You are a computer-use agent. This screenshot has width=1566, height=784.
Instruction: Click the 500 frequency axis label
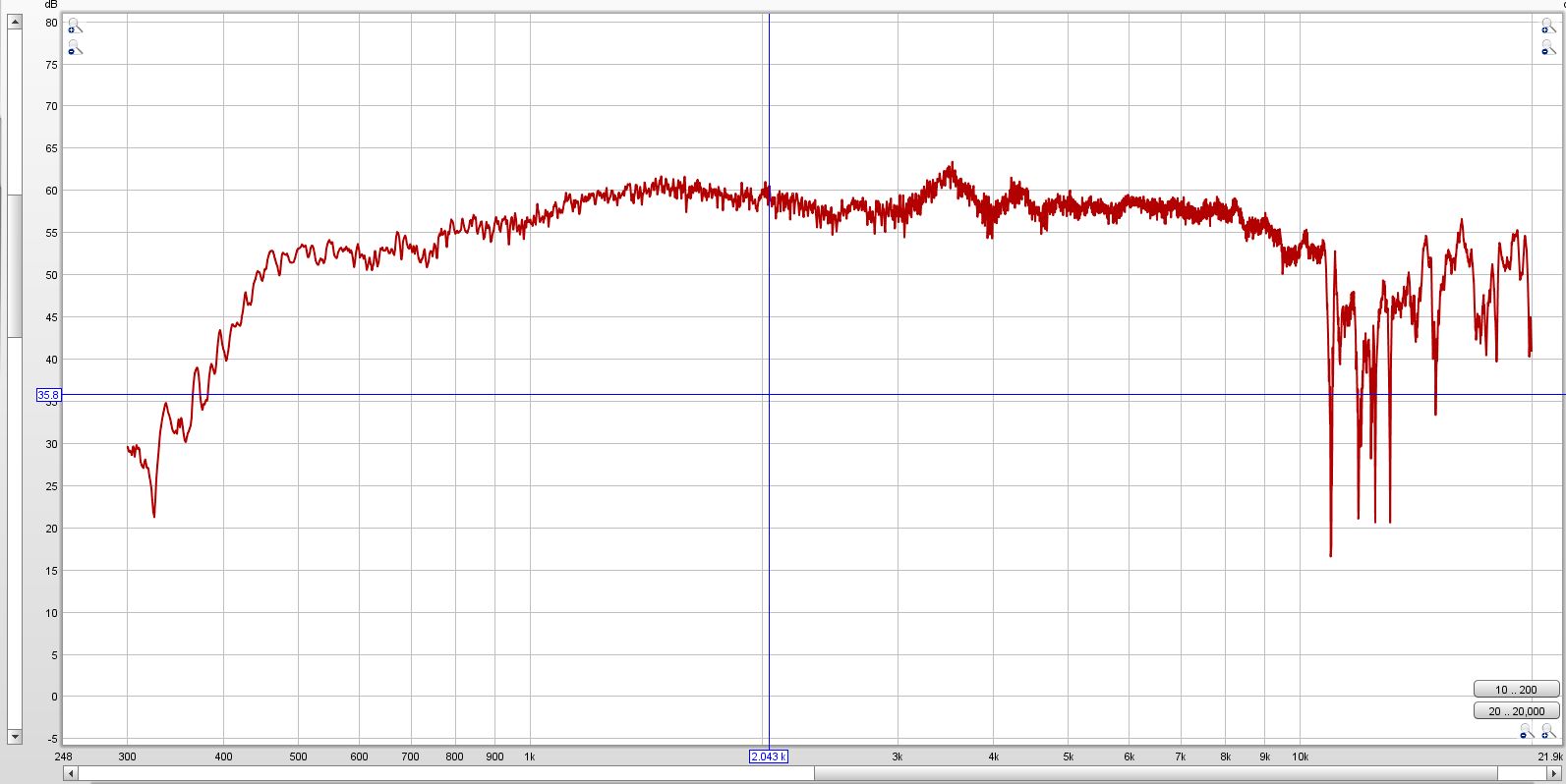[298, 756]
